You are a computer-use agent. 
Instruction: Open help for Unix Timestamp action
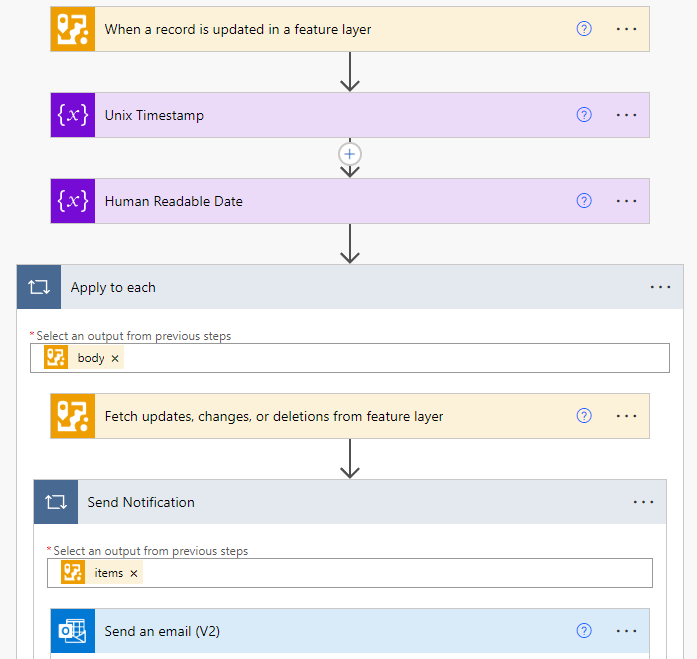point(585,115)
